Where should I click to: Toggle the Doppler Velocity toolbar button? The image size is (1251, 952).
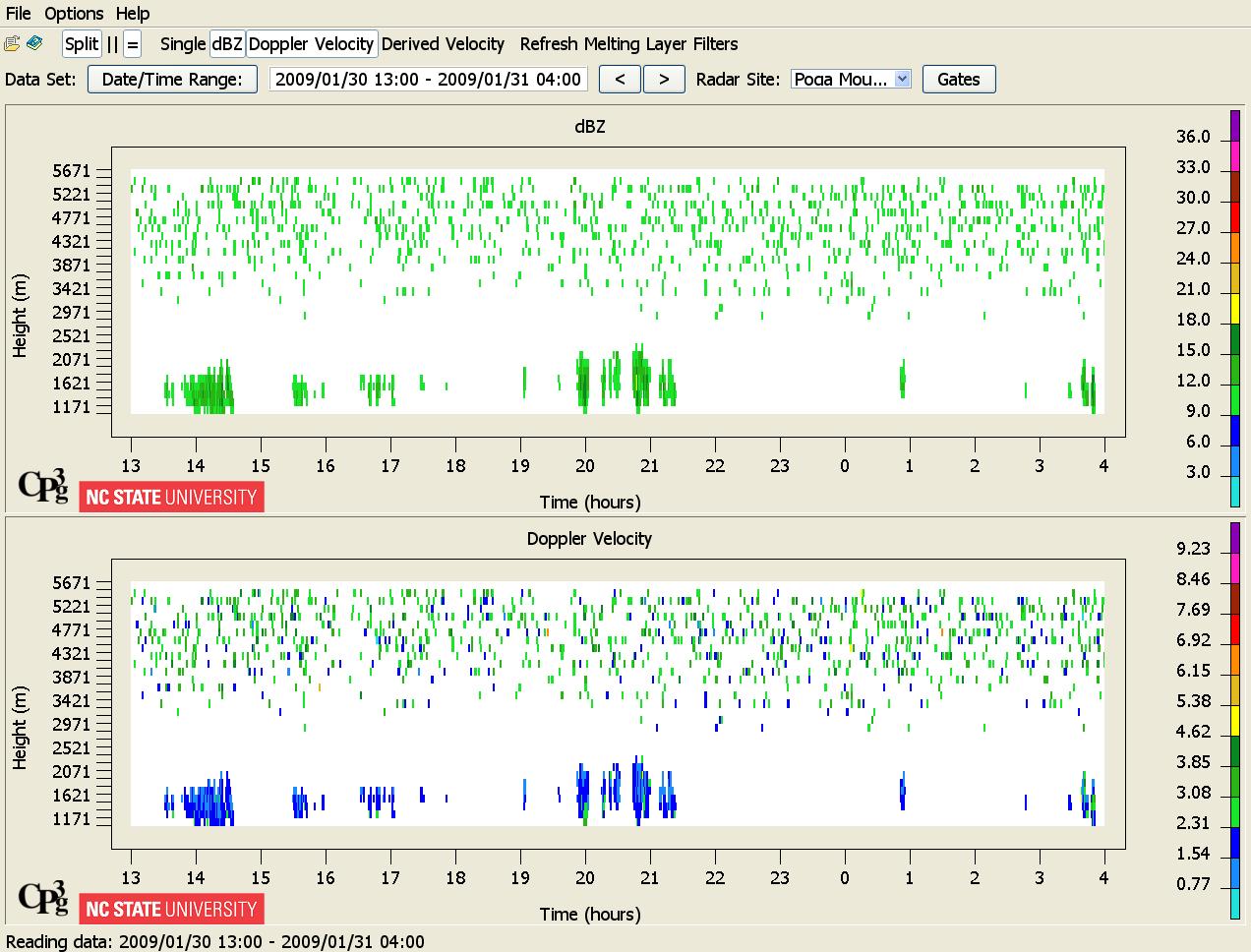tap(311, 44)
